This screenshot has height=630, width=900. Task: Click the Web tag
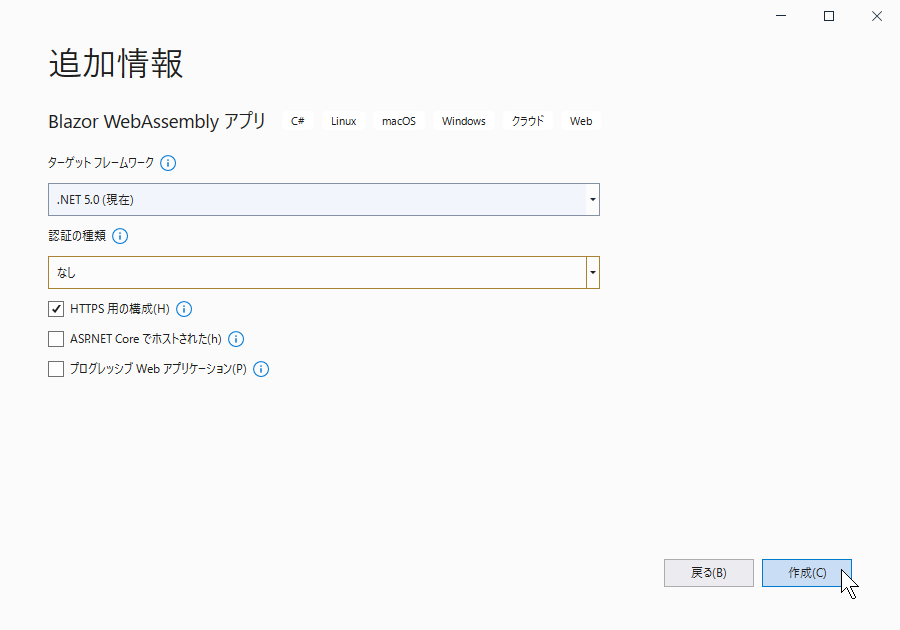click(581, 121)
